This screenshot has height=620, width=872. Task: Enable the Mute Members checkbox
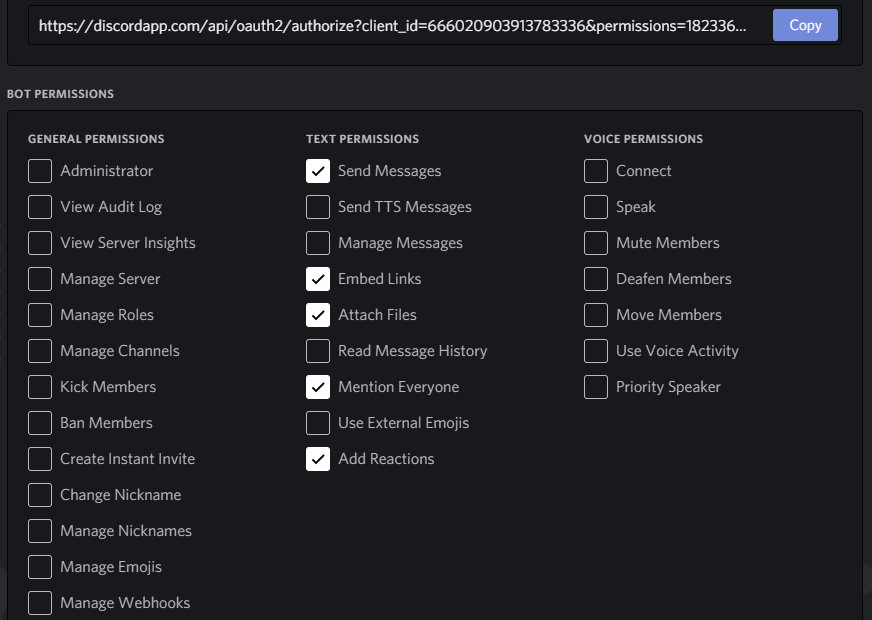(596, 243)
